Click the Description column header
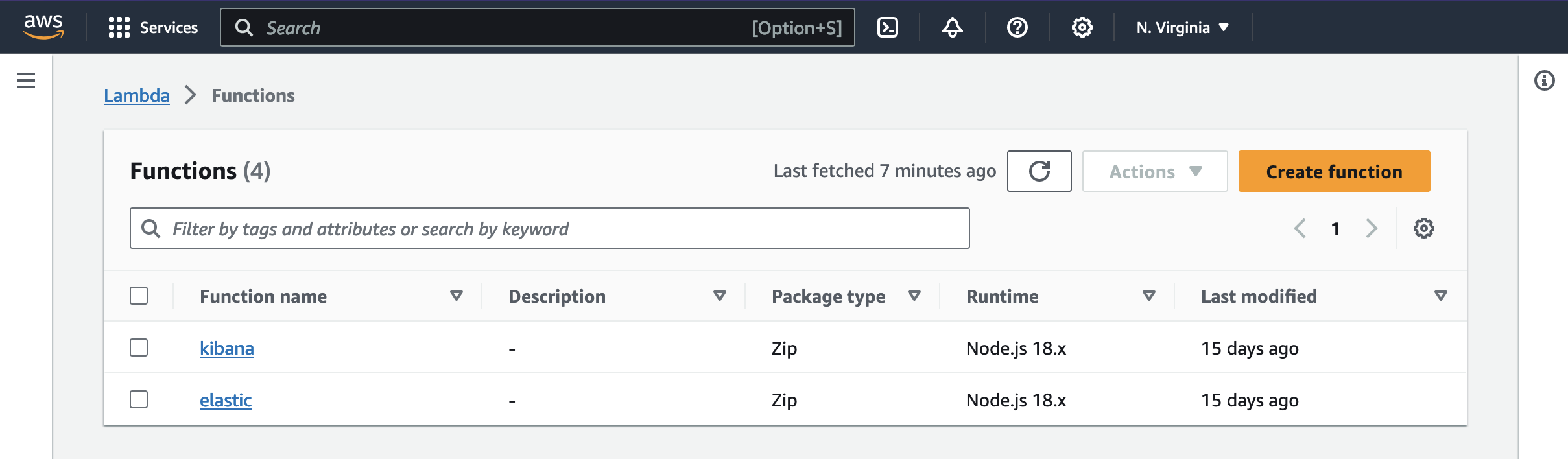Image resolution: width=1568 pixels, height=459 pixels. (557, 296)
